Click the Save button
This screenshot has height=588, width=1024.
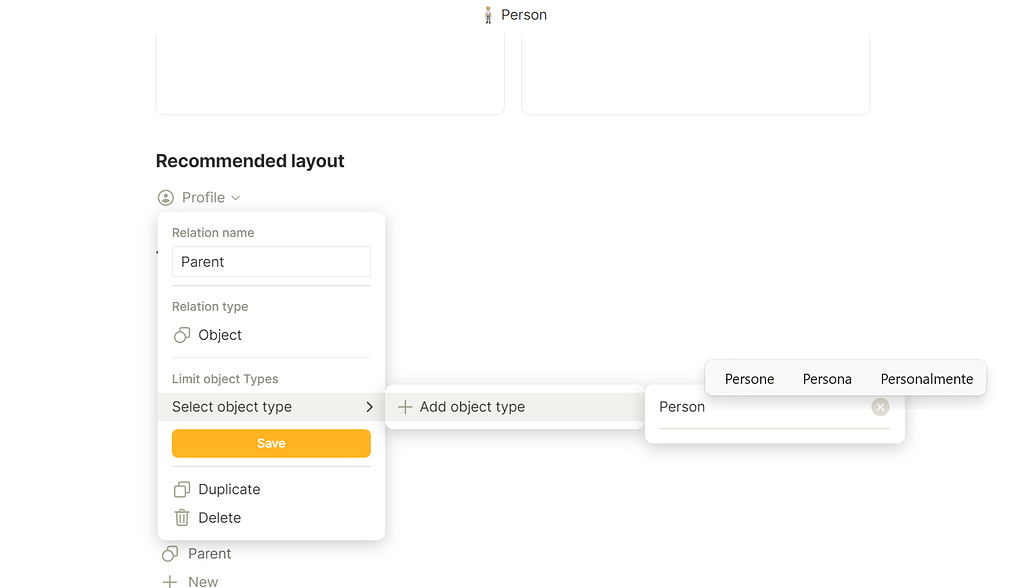tap(270, 443)
